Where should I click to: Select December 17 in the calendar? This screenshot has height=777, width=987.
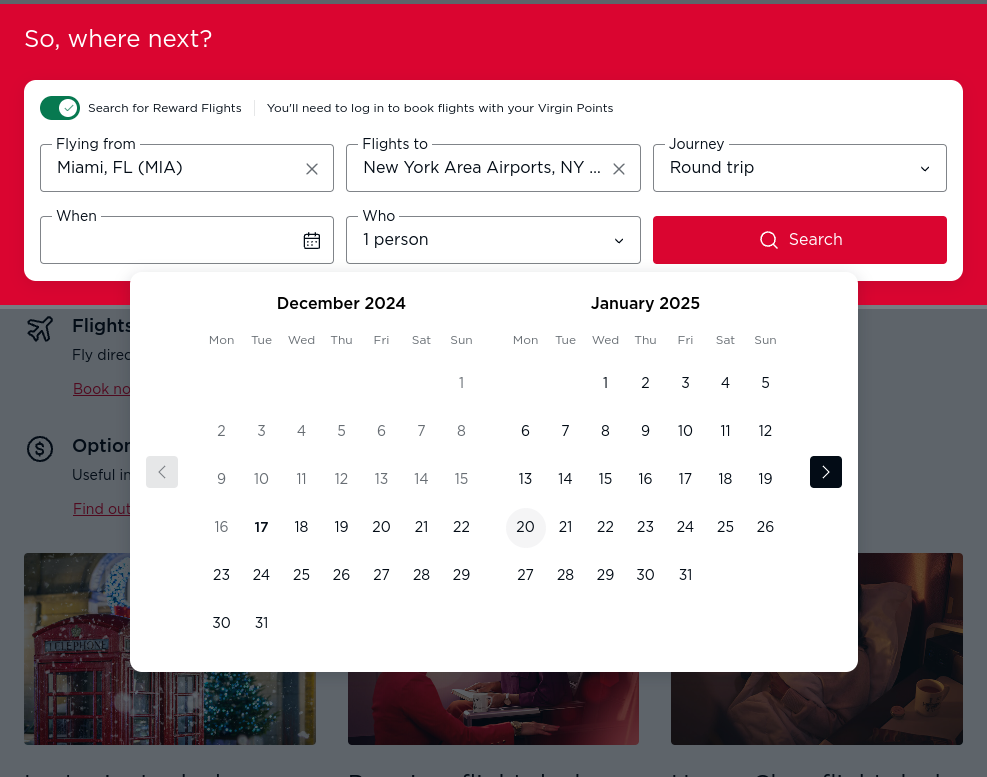[x=261, y=527]
